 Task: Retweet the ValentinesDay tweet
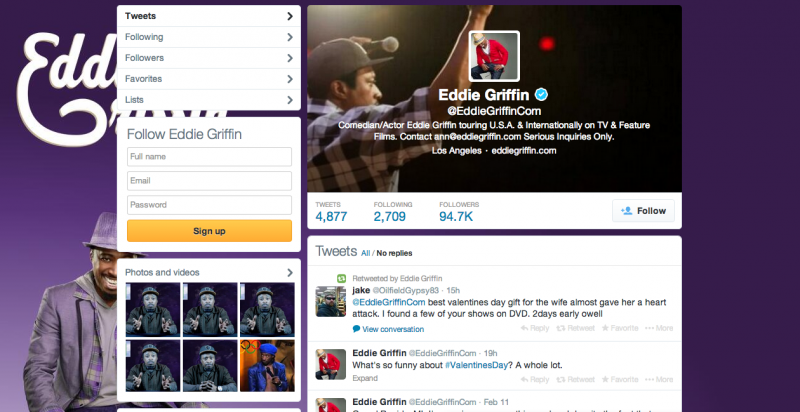tap(576, 379)
